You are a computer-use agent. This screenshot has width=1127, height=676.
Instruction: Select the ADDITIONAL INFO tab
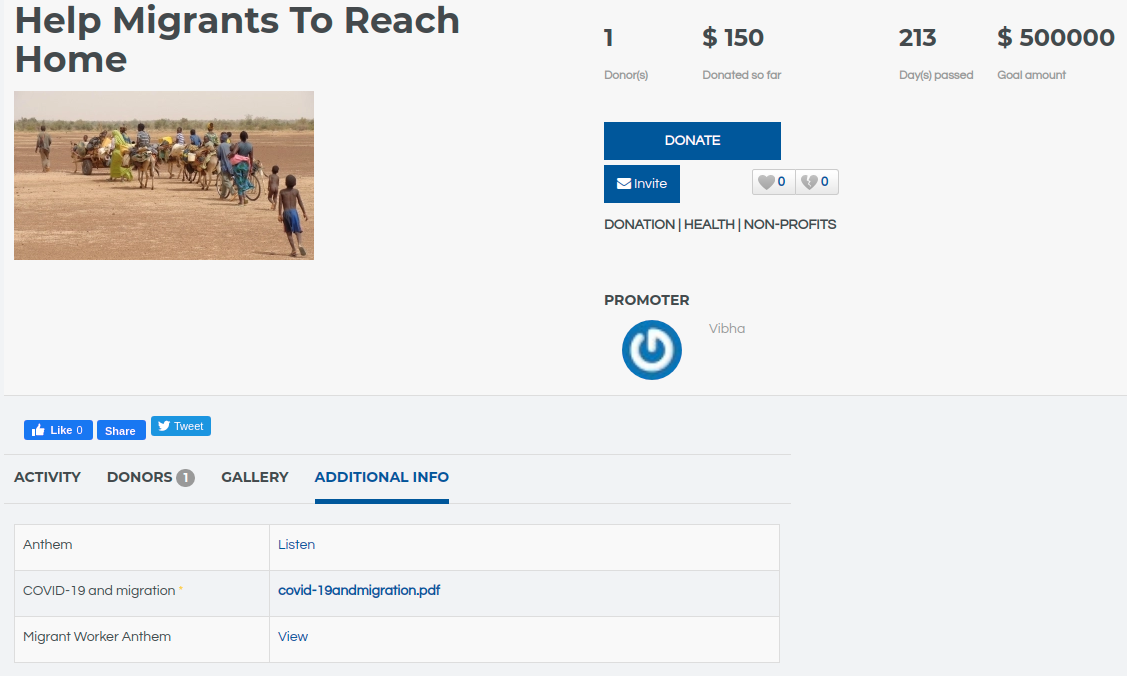tap(382, 477)
